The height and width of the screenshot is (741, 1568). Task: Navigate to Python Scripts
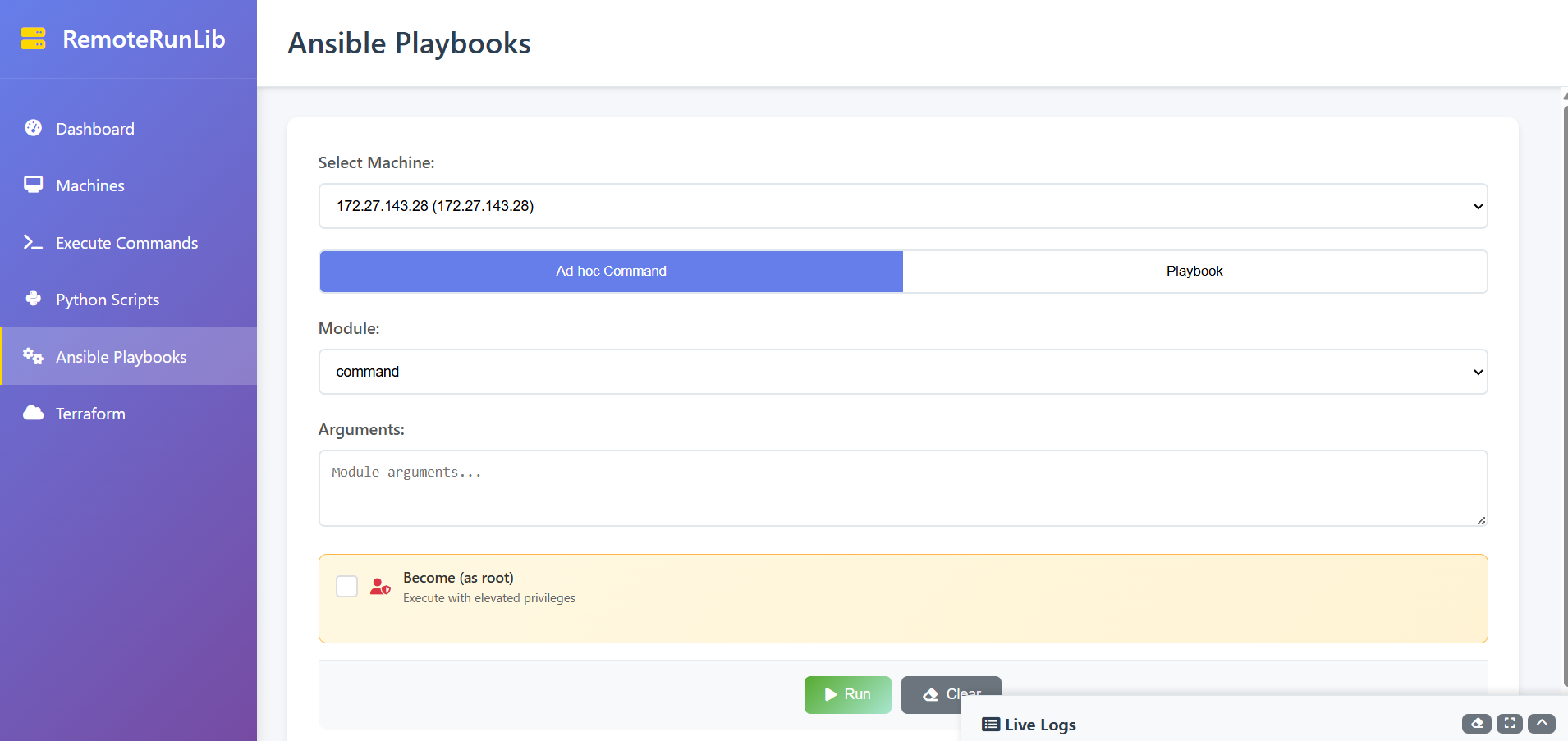[x=128, y=300]
